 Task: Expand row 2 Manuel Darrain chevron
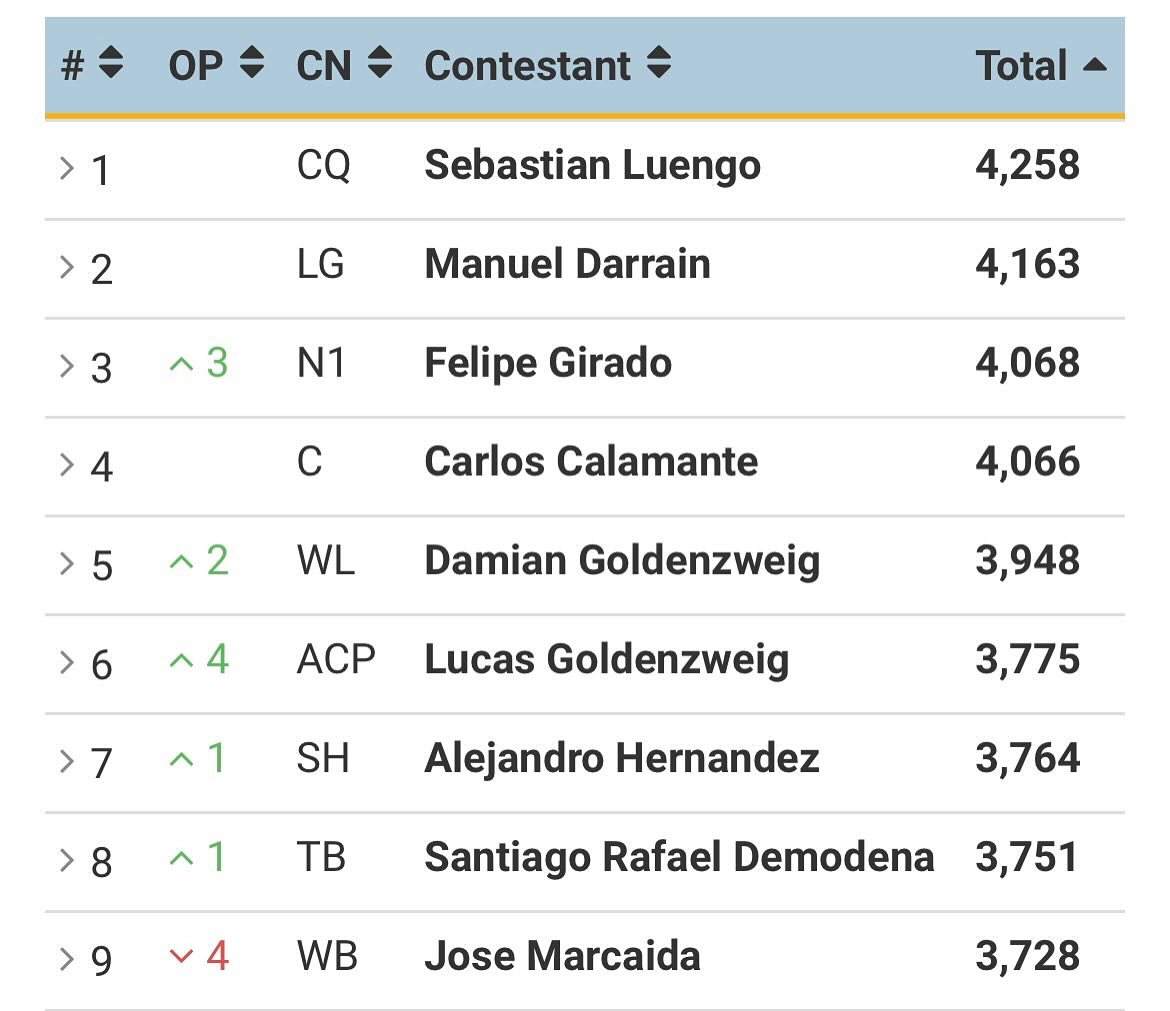coord(66,267)
